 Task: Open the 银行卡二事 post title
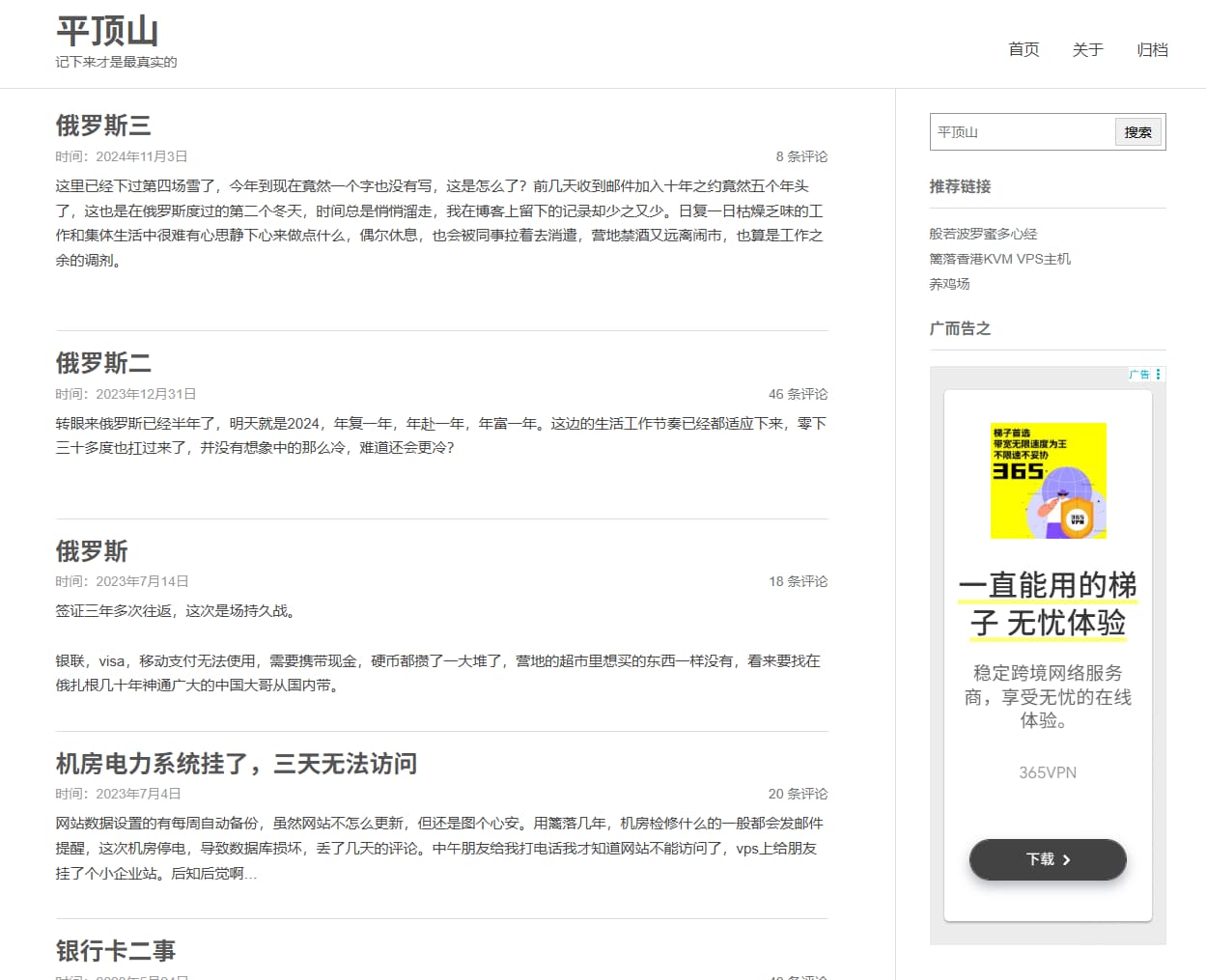pyautogui.click(x=116, y=951)
